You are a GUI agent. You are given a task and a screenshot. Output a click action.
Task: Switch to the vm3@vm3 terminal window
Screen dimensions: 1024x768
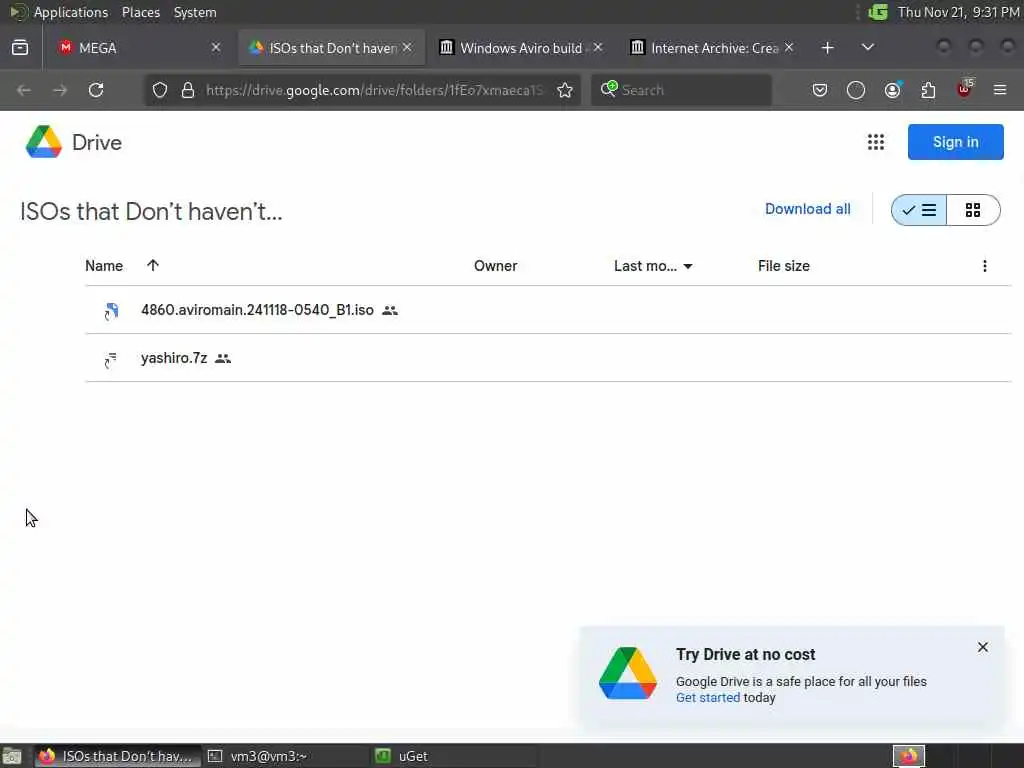[x=285, y=756]
